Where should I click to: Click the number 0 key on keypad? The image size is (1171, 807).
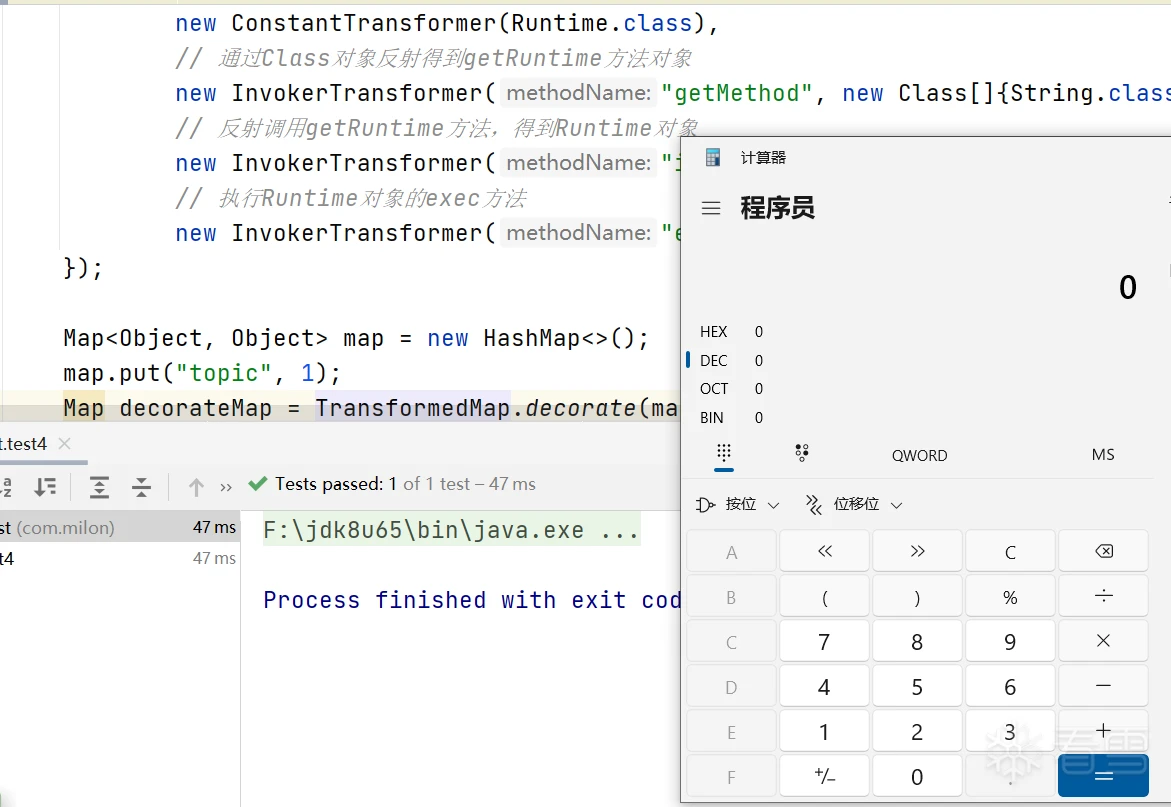click(918, 776)
